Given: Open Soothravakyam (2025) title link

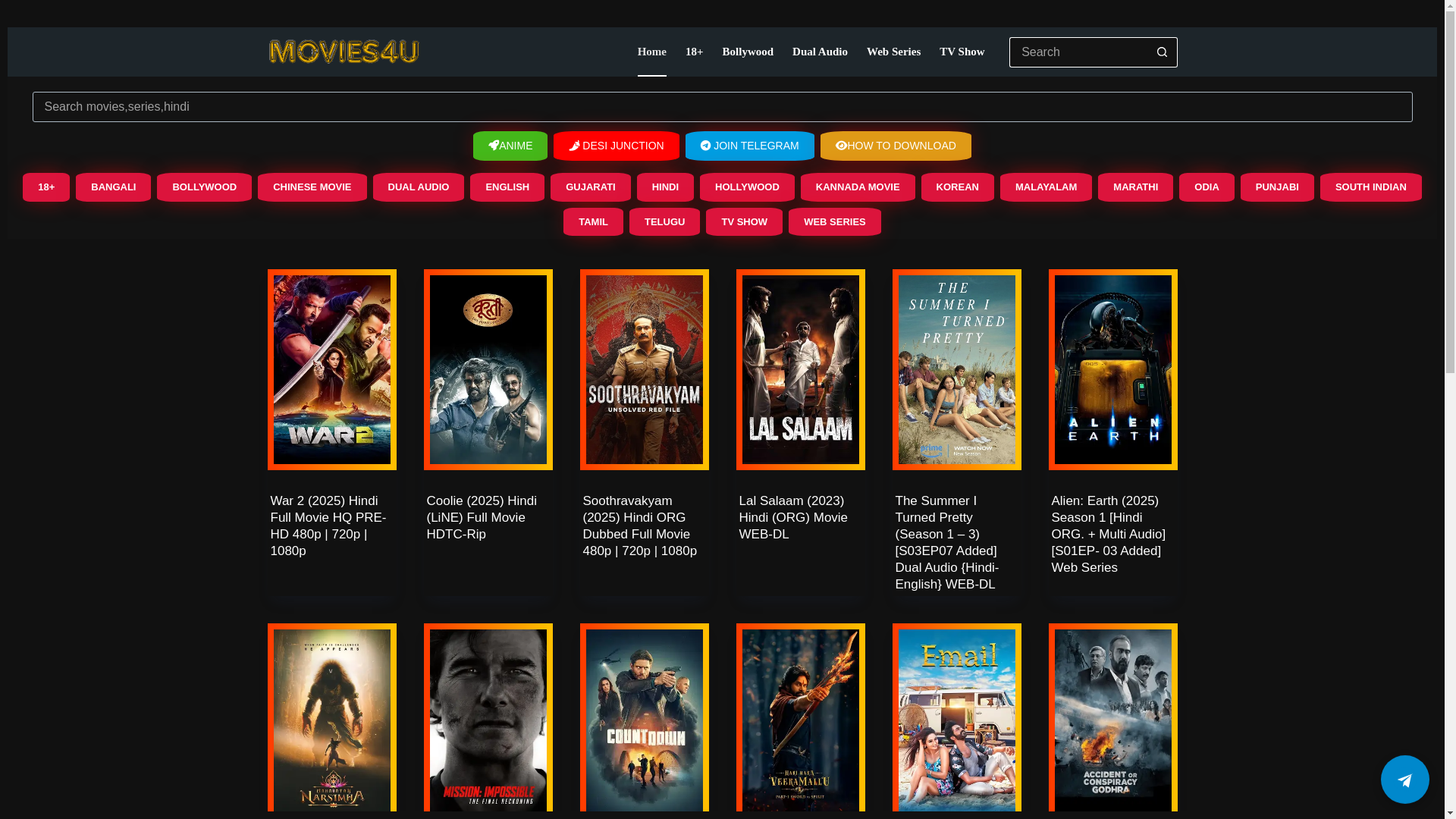Looking at the screenshot, I should (x=640, y=526).
